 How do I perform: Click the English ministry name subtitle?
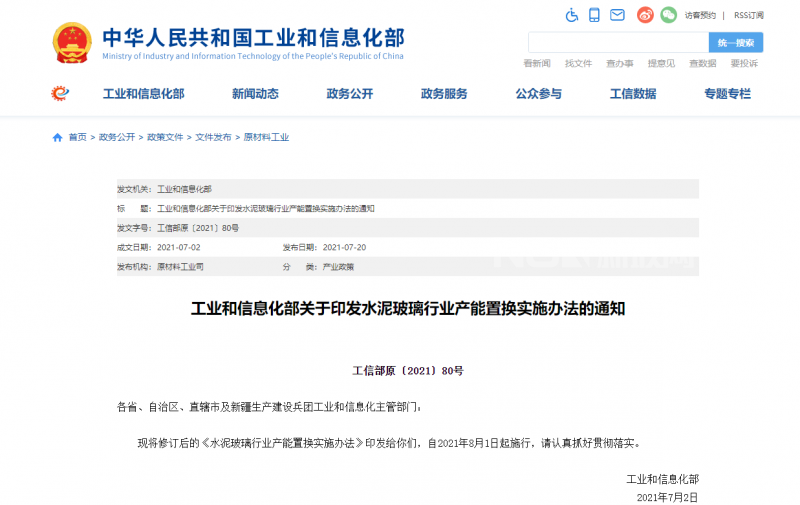coord(253,56)
